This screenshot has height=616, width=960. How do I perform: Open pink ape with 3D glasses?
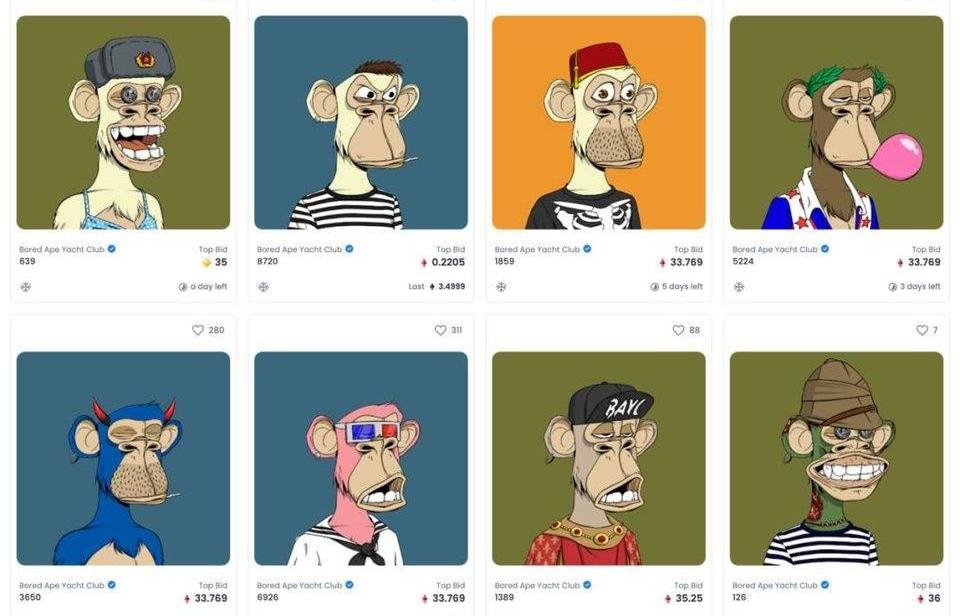coord(361,458)
